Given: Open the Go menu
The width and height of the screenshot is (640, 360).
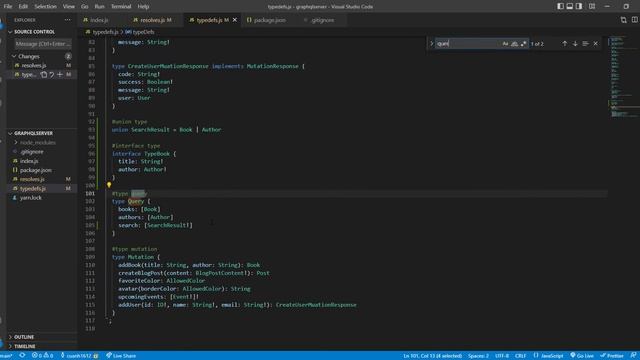Looking at the screenshot, I should coord(84,7).
